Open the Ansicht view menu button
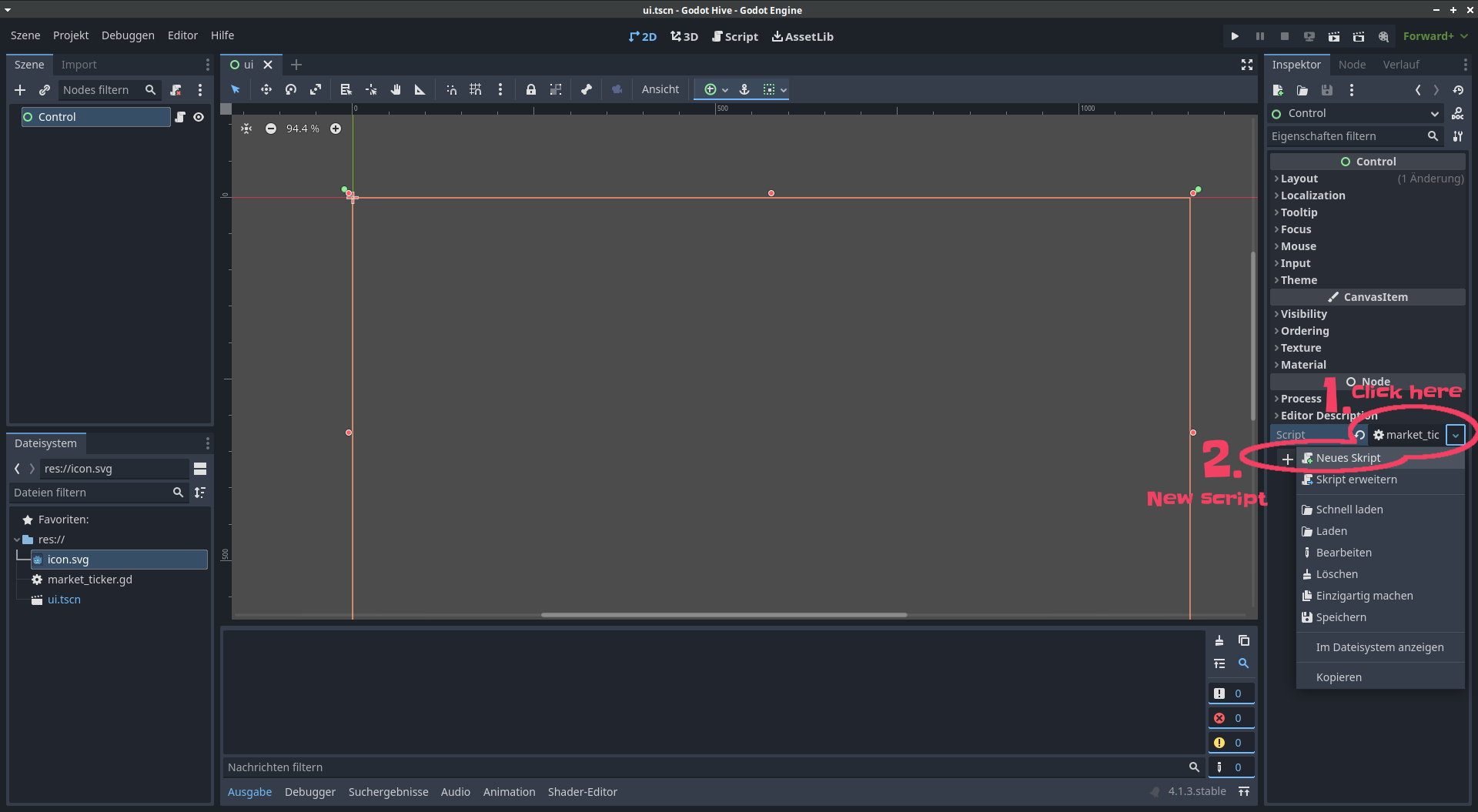Image resolution: width=1478 pixels, height=812 pixels. point(660,89)
